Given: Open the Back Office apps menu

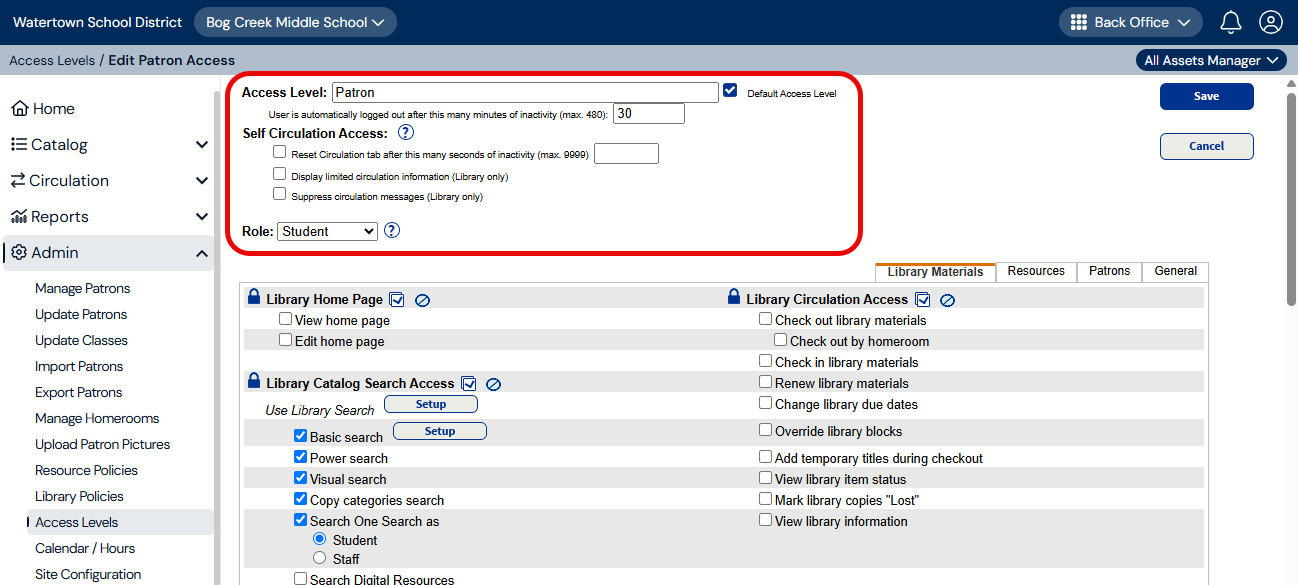Looking at the screenshot, I should tap(1130, 21).
